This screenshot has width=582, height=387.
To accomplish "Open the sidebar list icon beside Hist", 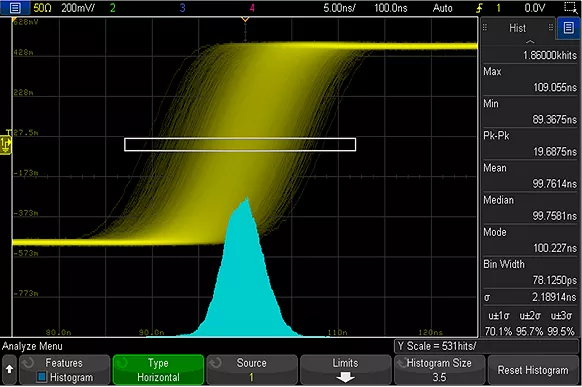I will pyautogui.click(x=568, y=28).
